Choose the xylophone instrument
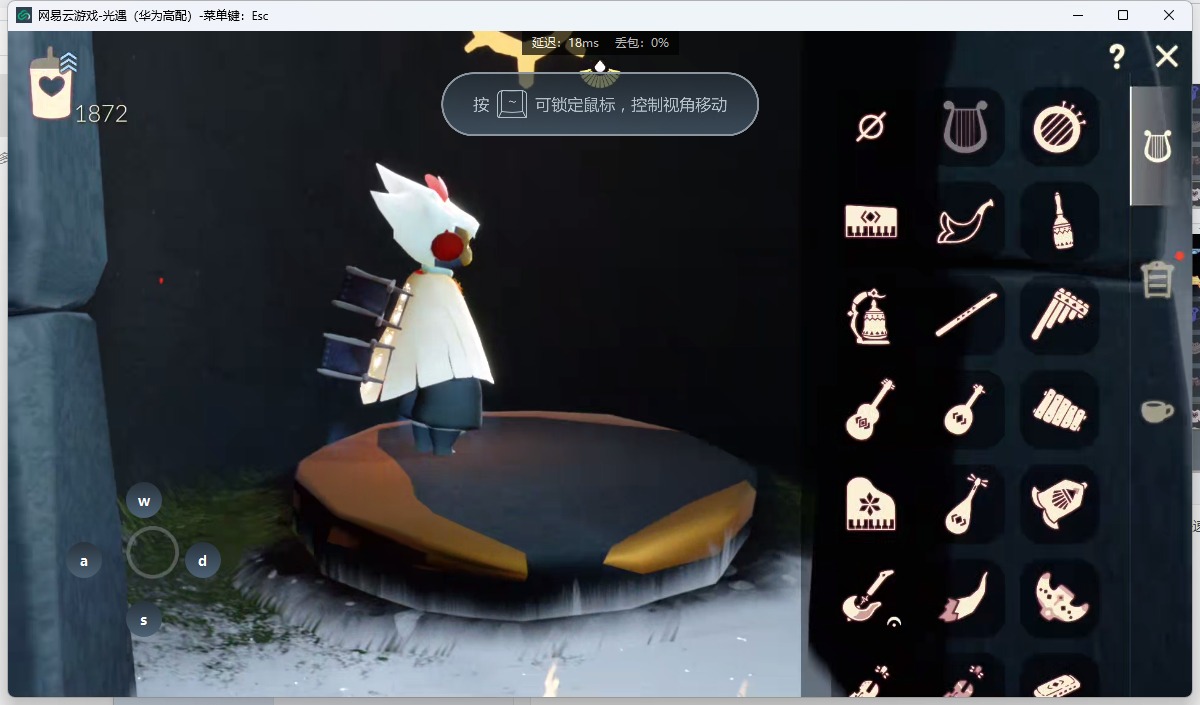This screenshot has width=1200, height=705. coord(1059,410)
